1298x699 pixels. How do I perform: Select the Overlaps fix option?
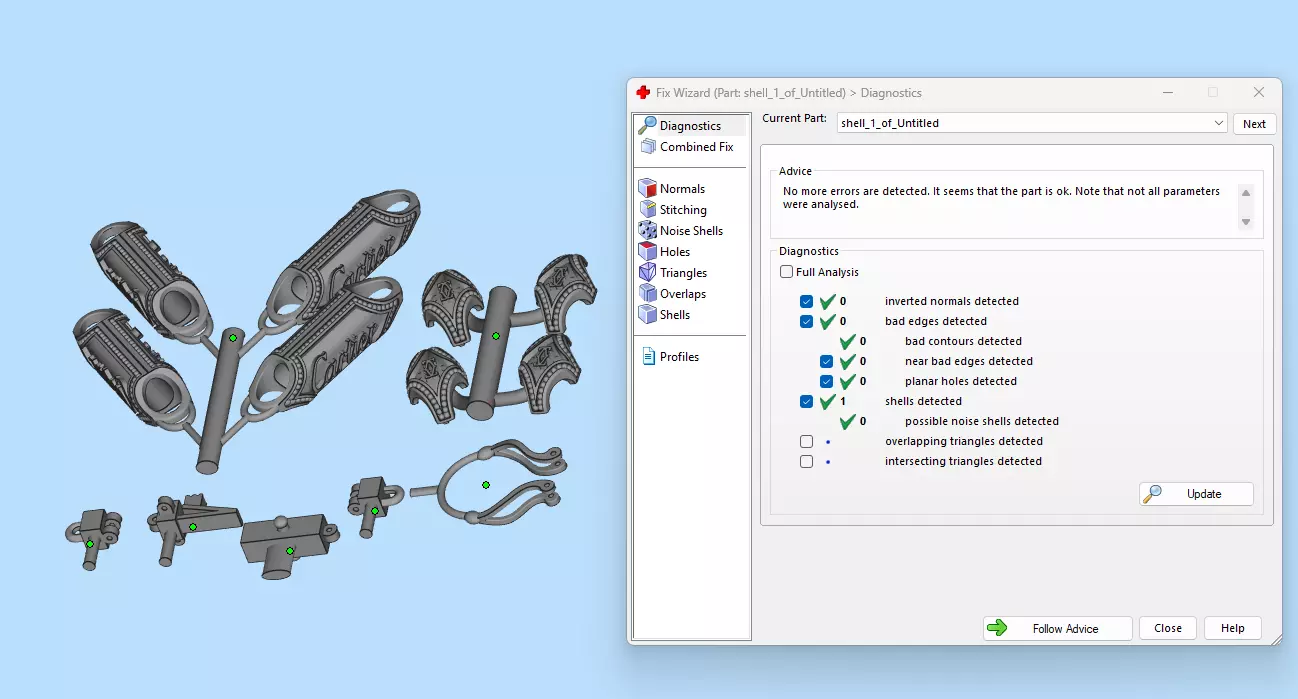[674, 294]
